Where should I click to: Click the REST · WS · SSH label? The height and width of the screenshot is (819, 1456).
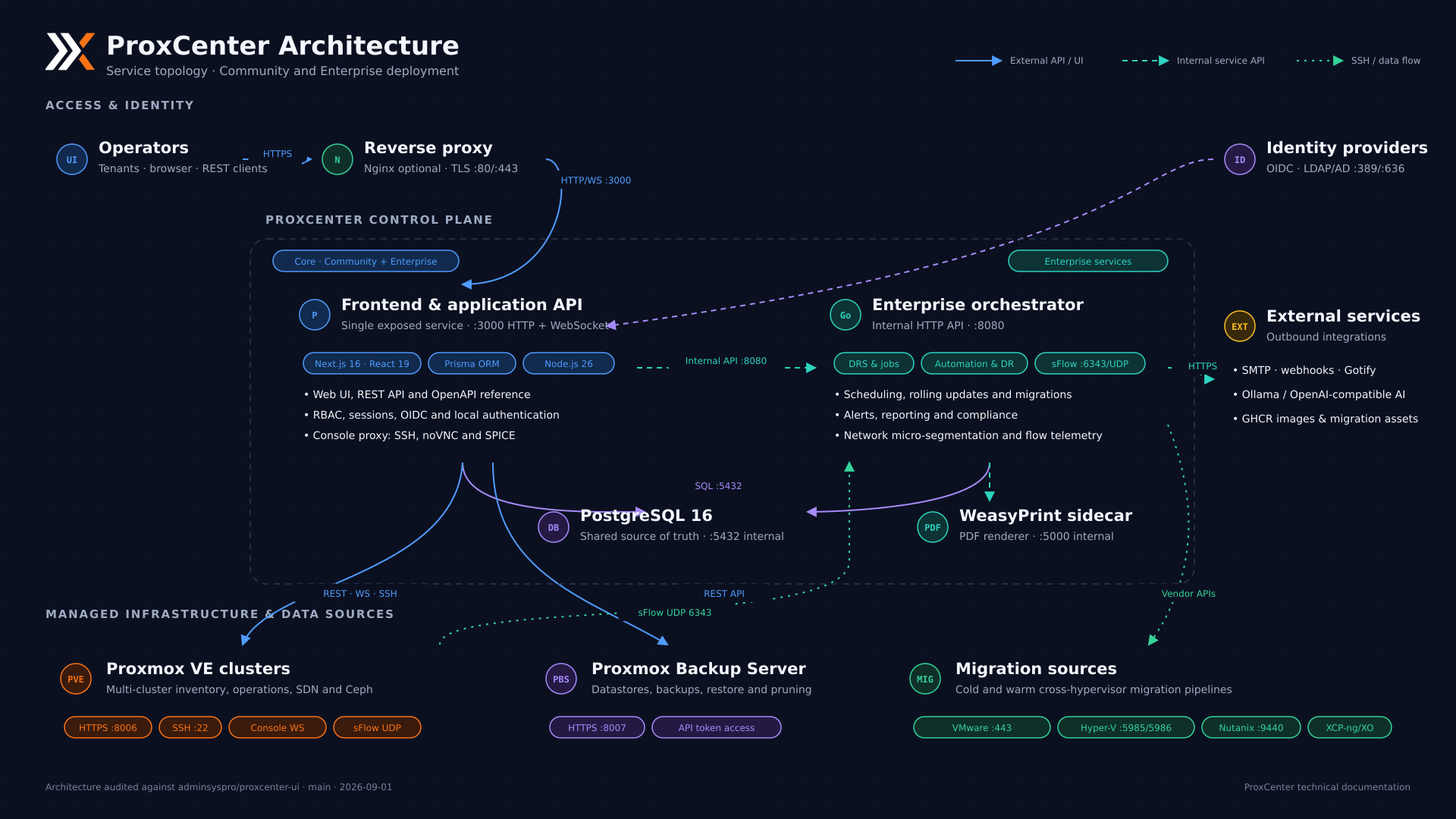click(360, 594)
